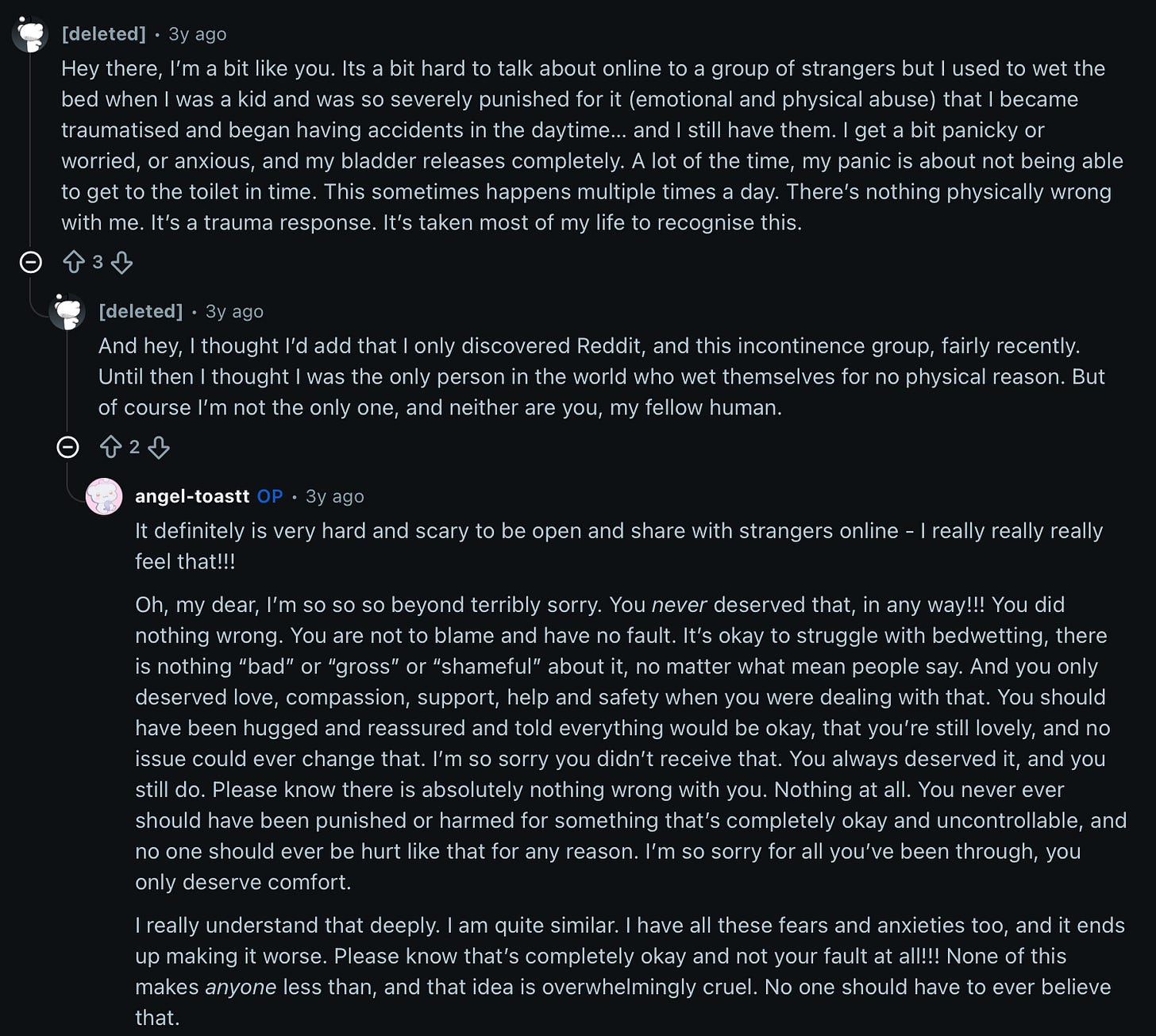Open the angel-toastt user profile
Viewport: 1156px width, 1036px height.
coord(192,496)
